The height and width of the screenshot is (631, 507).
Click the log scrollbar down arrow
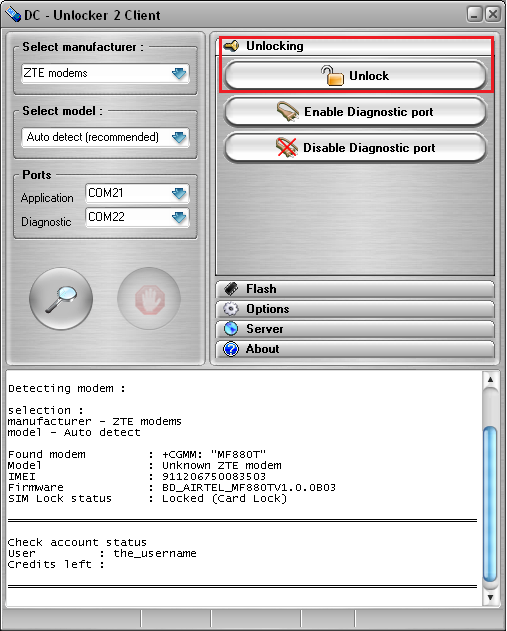click(x=490, y=597)
